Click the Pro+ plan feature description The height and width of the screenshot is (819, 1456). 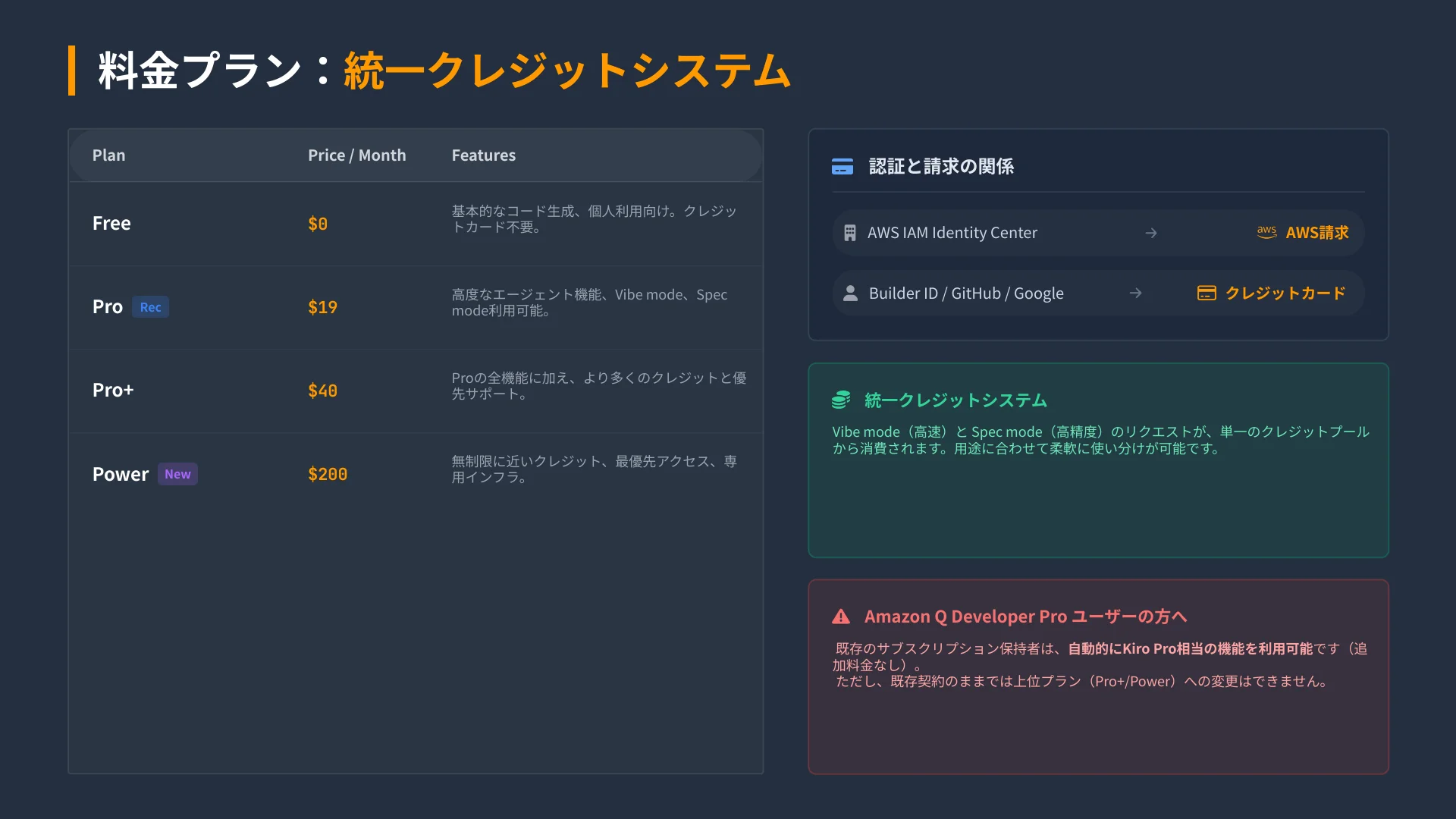click(x=599, y=386)
